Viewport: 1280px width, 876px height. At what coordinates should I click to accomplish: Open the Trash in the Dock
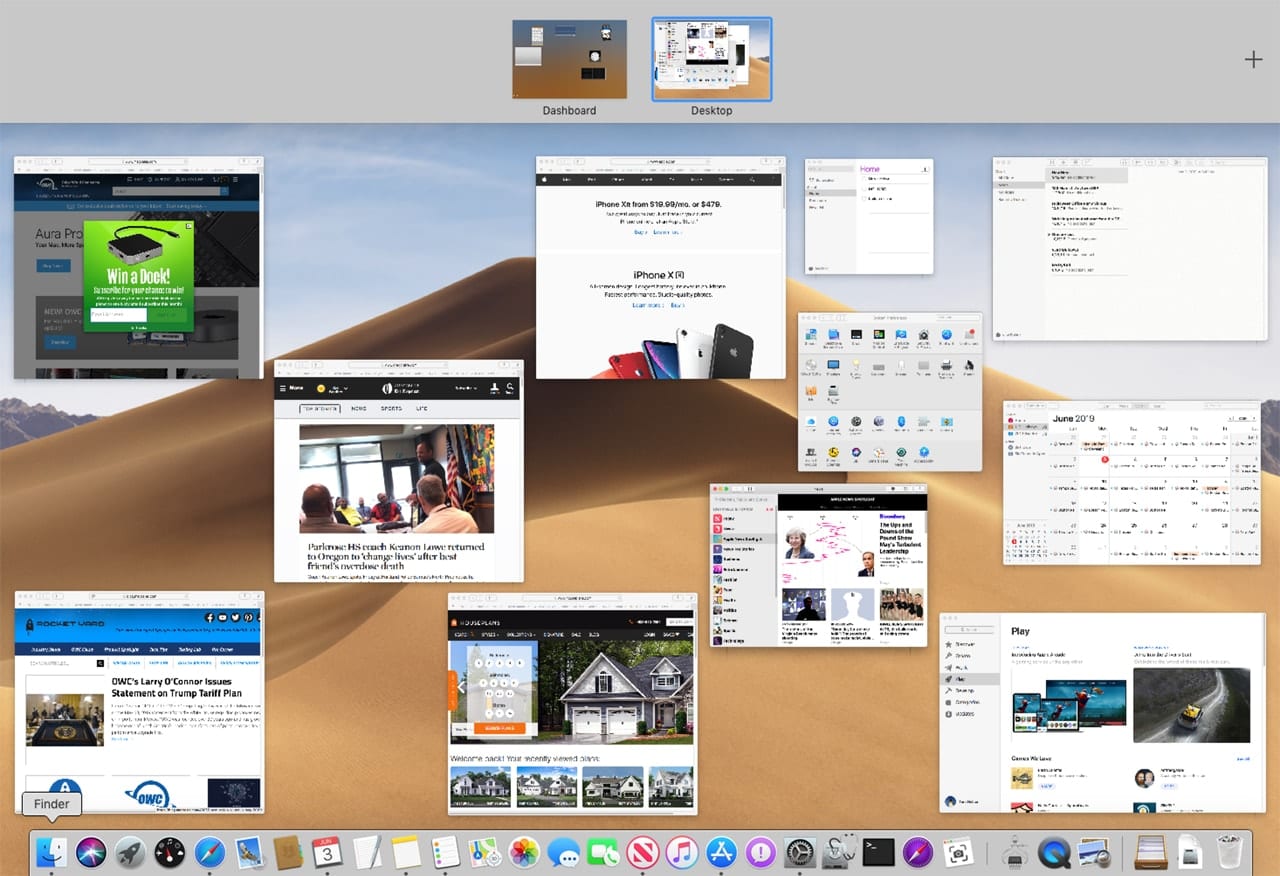1229,852
